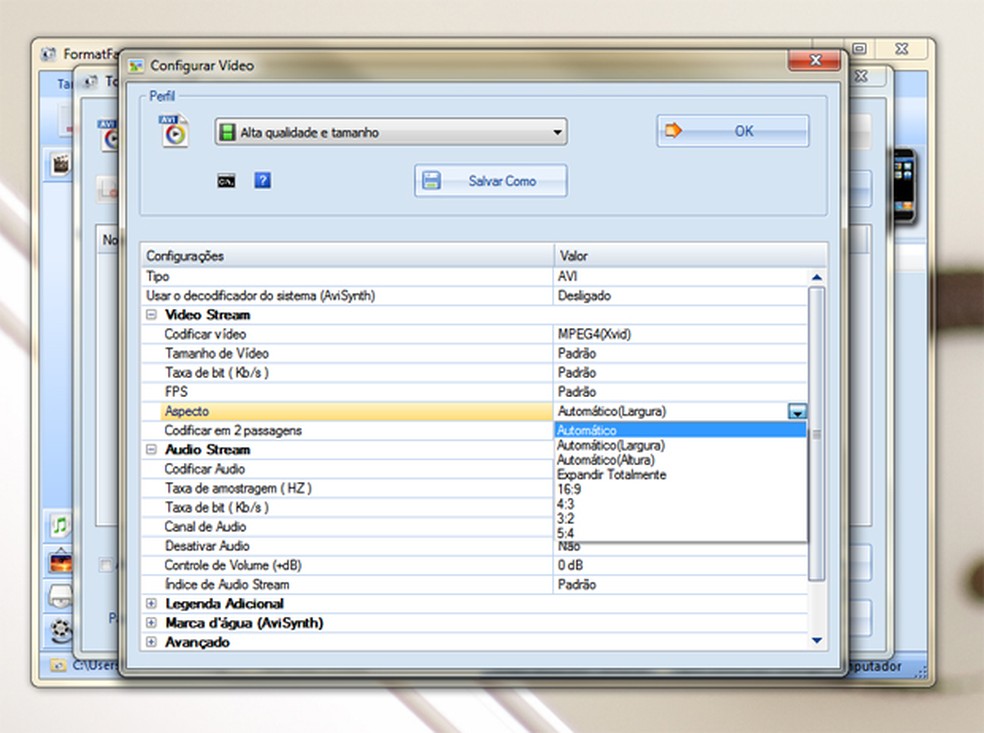Expand the Marca d'água (AviSynth) section
The width and height of the screenshot is (984, 733).
coord(151,623)
